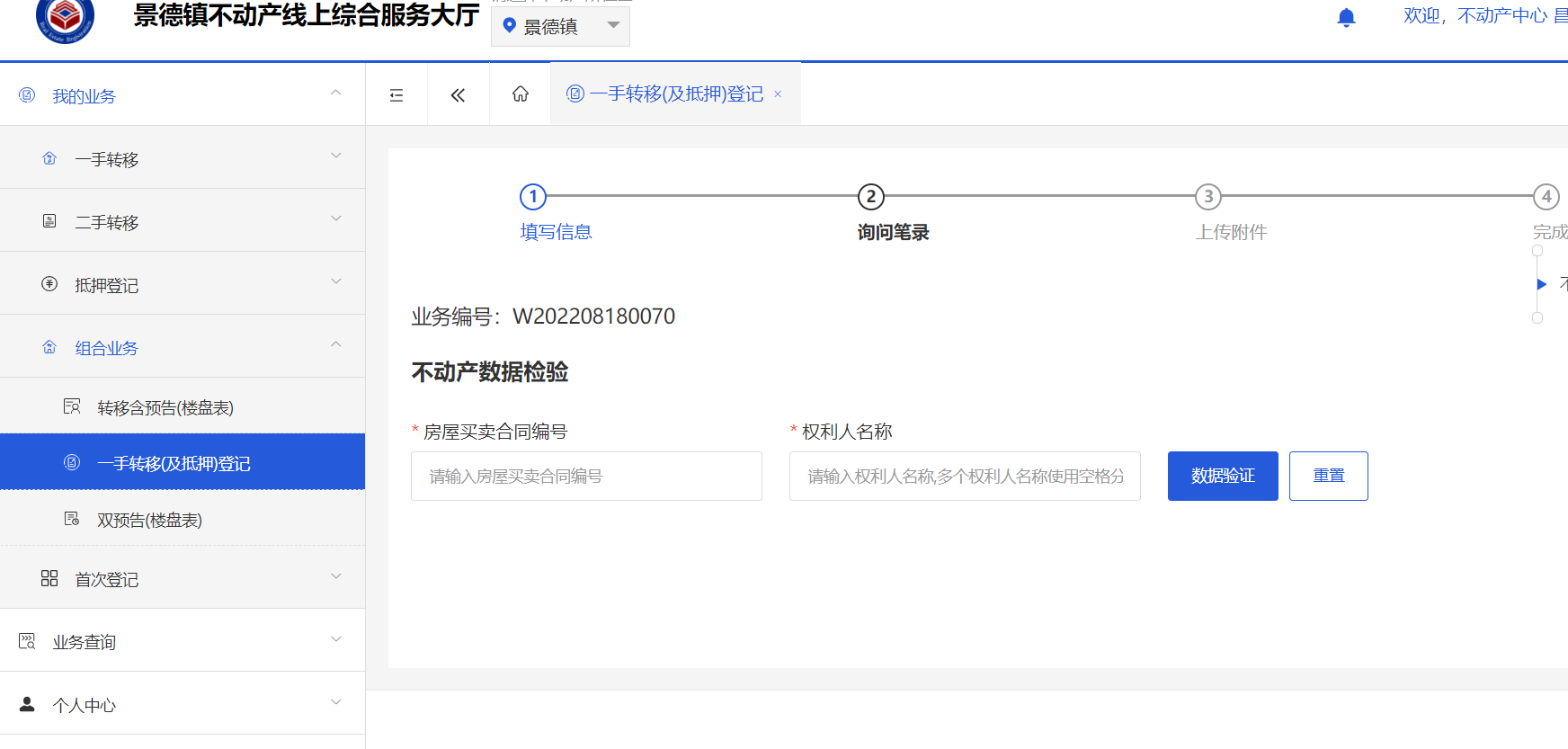Click the service hall logo
Viewport: 1568px width, 749px height.
pyautogui.click(x=65, y=18)
